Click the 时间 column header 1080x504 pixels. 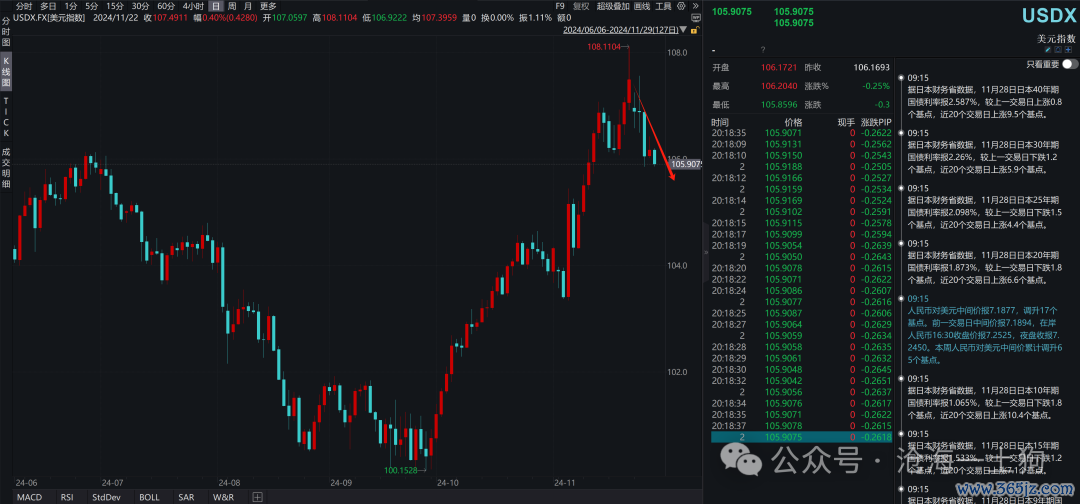pos(720,121)
